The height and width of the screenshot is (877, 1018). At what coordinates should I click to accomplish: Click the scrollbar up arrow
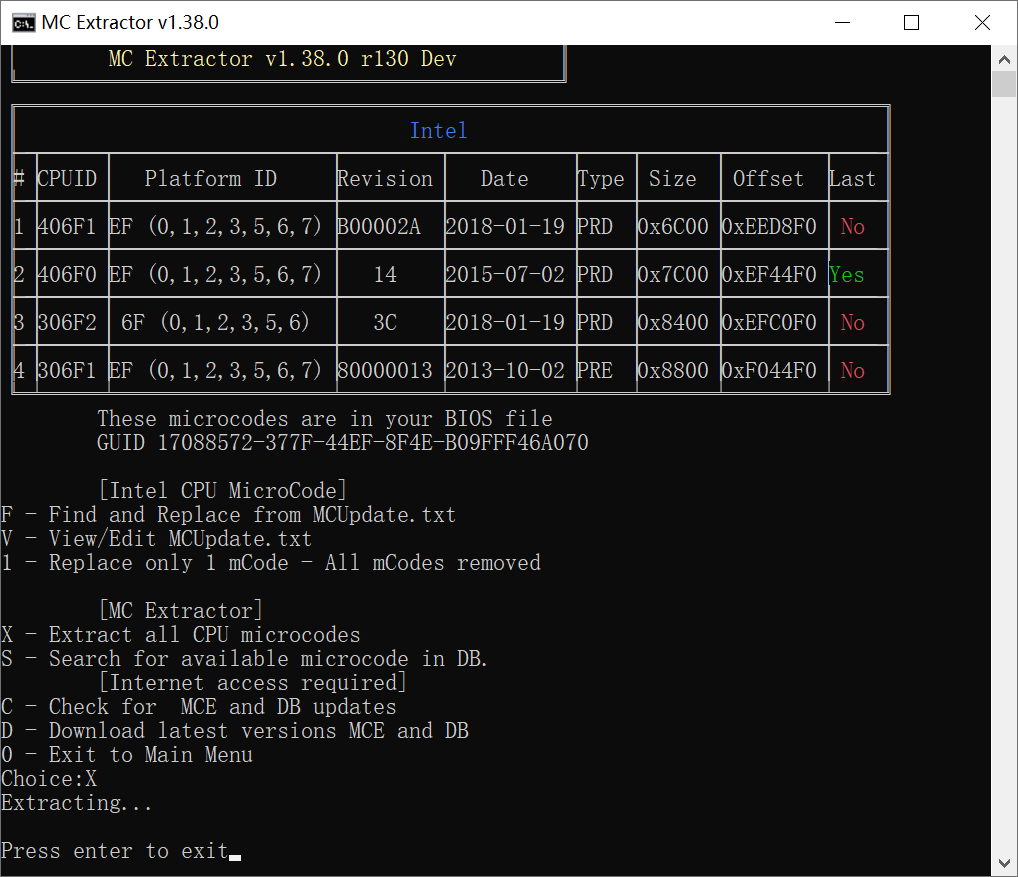[x=1004, y=60]
